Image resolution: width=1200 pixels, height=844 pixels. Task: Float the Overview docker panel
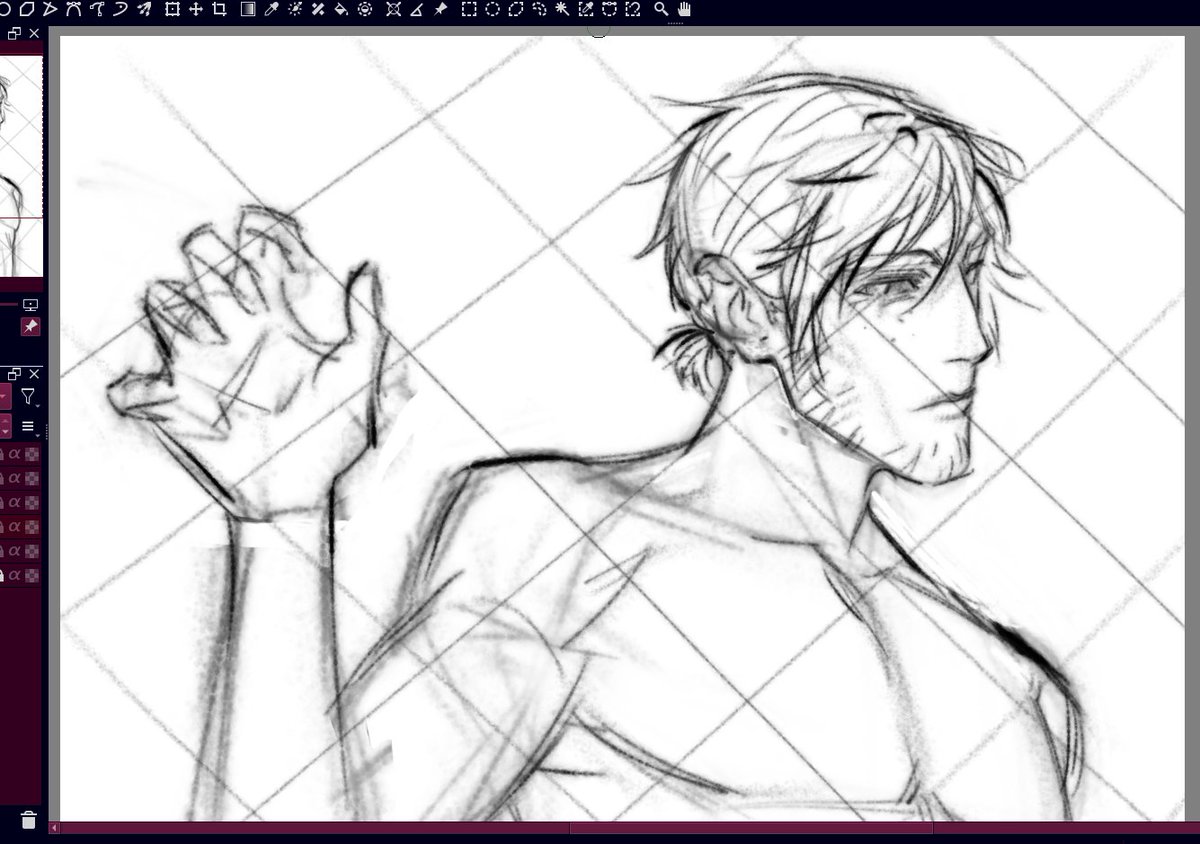click(x=15, y=34)
